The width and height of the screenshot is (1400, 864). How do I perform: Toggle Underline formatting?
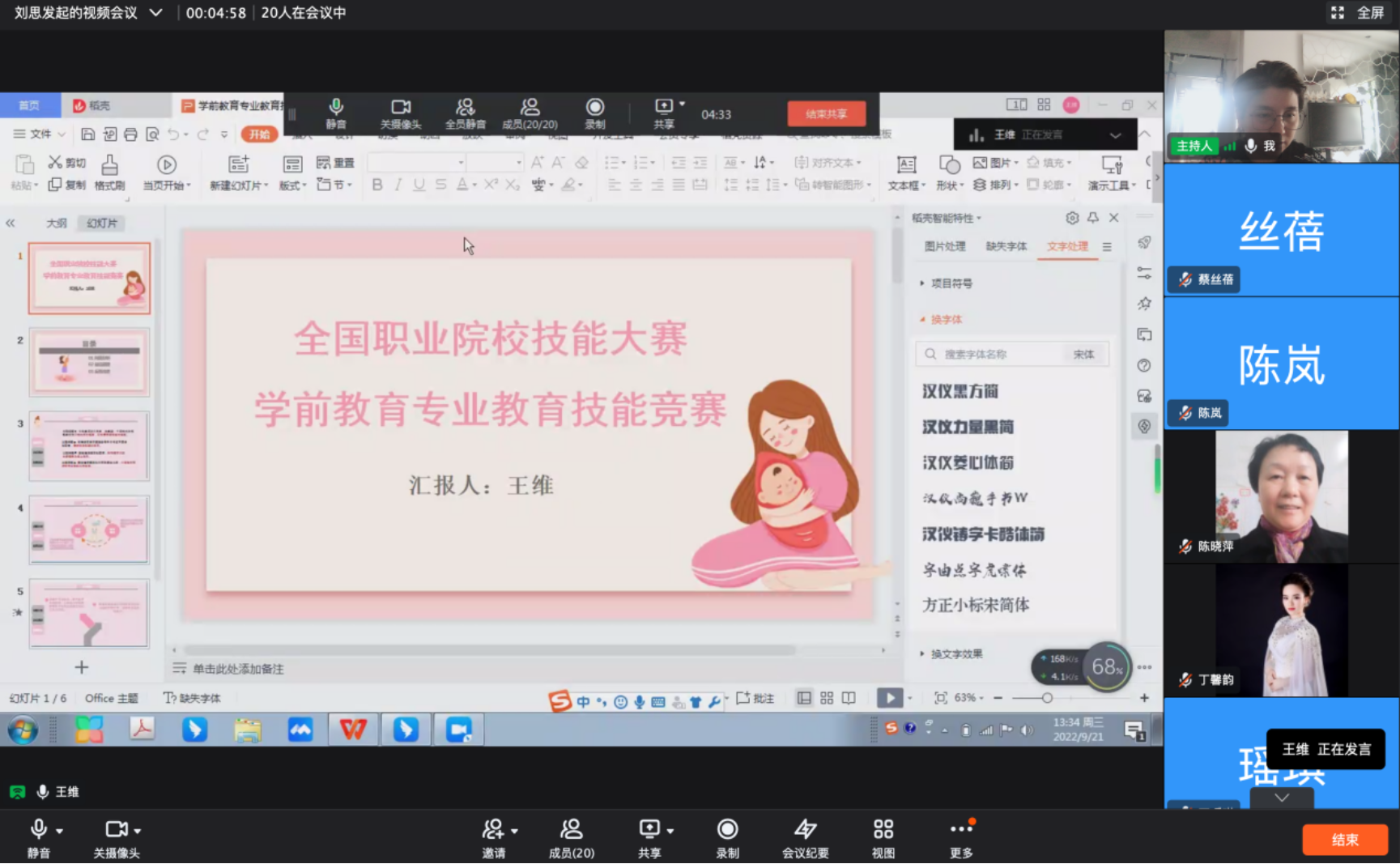(x=419, y=185)
